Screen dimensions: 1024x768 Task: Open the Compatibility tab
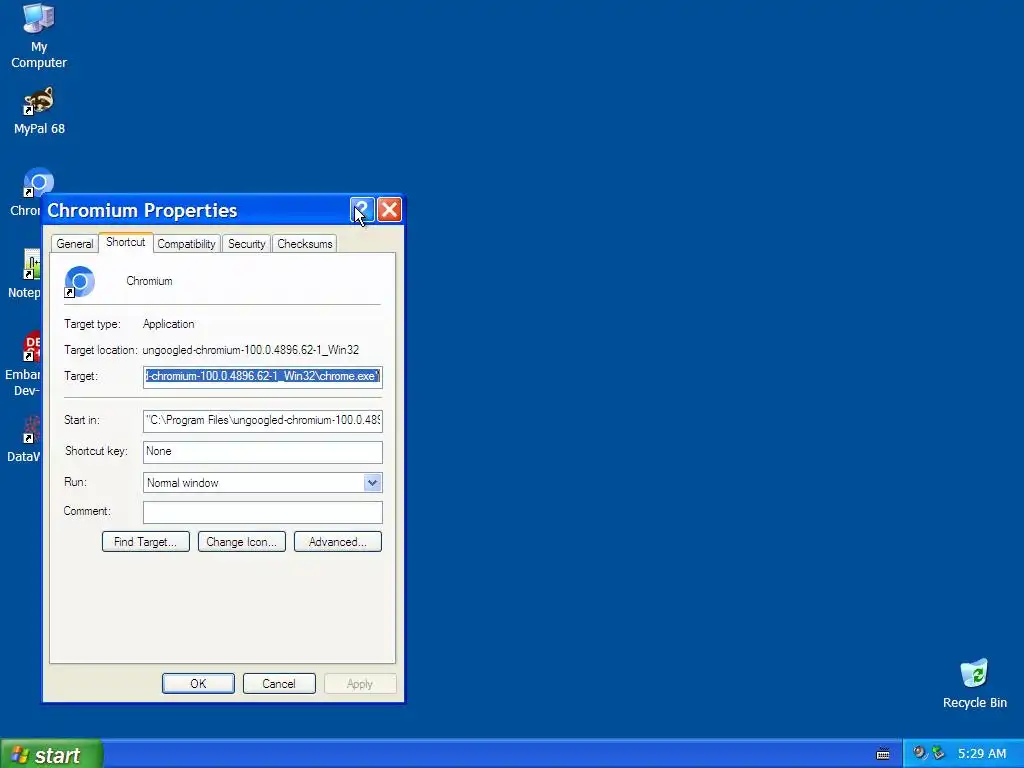coord(186,244)
